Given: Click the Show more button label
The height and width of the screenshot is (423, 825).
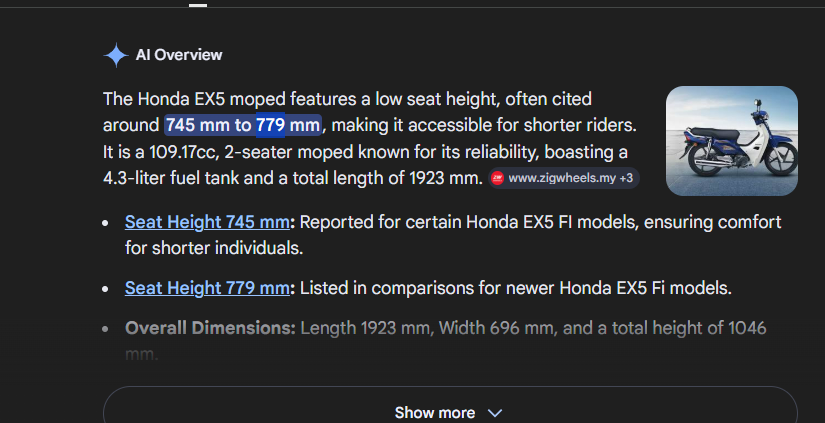Looking at the screenshot, I should 435,412.
